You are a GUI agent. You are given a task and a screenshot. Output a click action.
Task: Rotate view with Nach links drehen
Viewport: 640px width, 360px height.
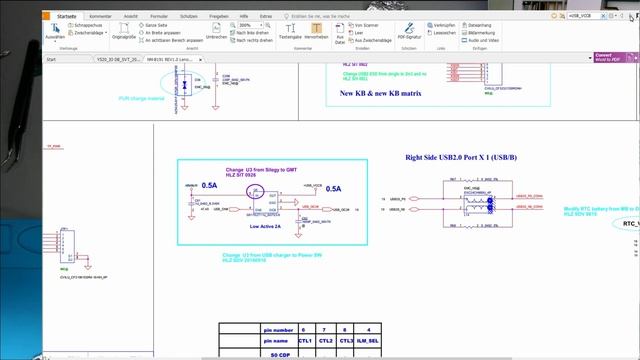(249, 33)
